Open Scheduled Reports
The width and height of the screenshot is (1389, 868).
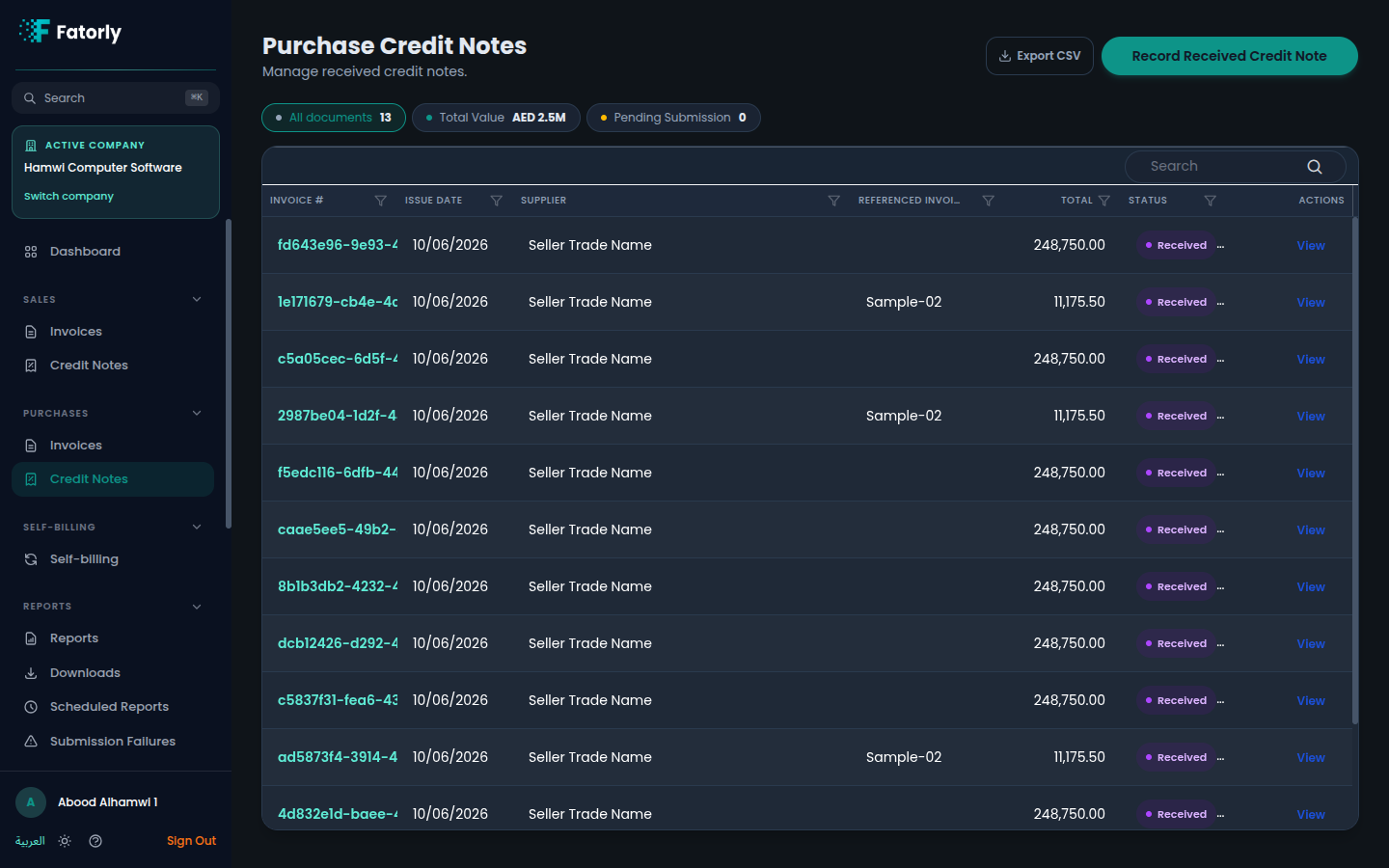pos(113,707)
